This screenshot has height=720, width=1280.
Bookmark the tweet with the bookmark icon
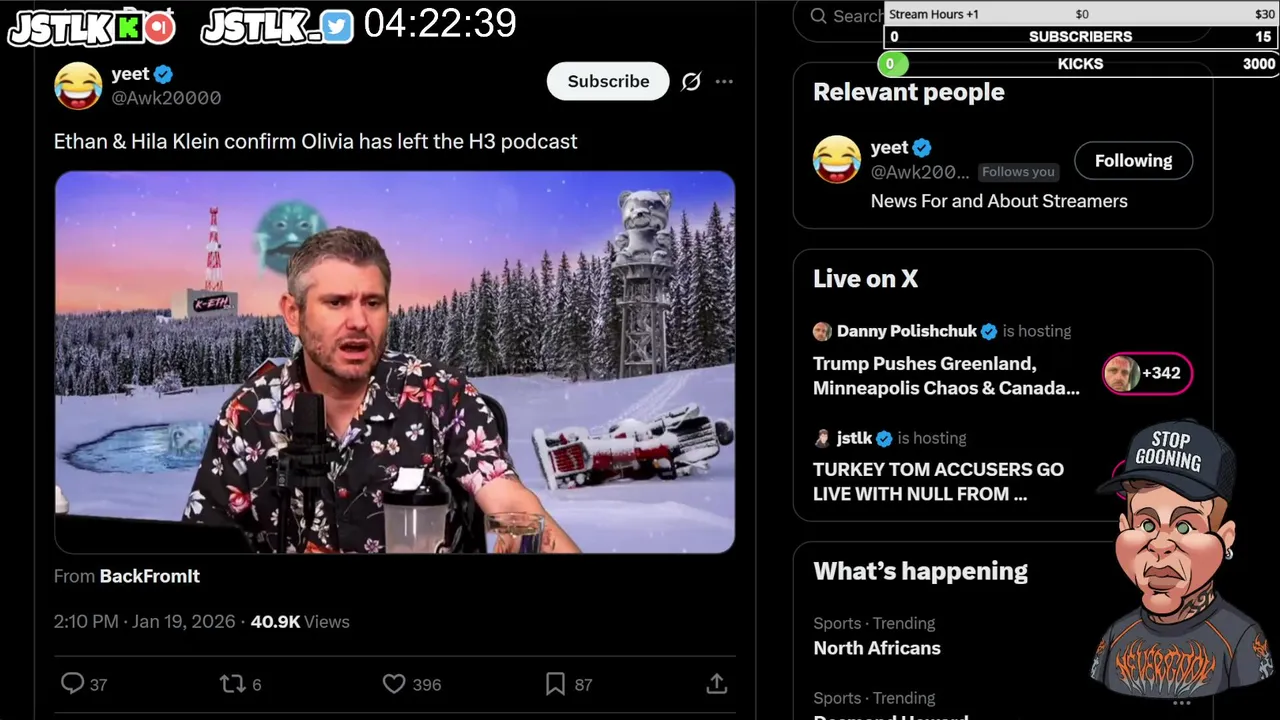[555, 684]
